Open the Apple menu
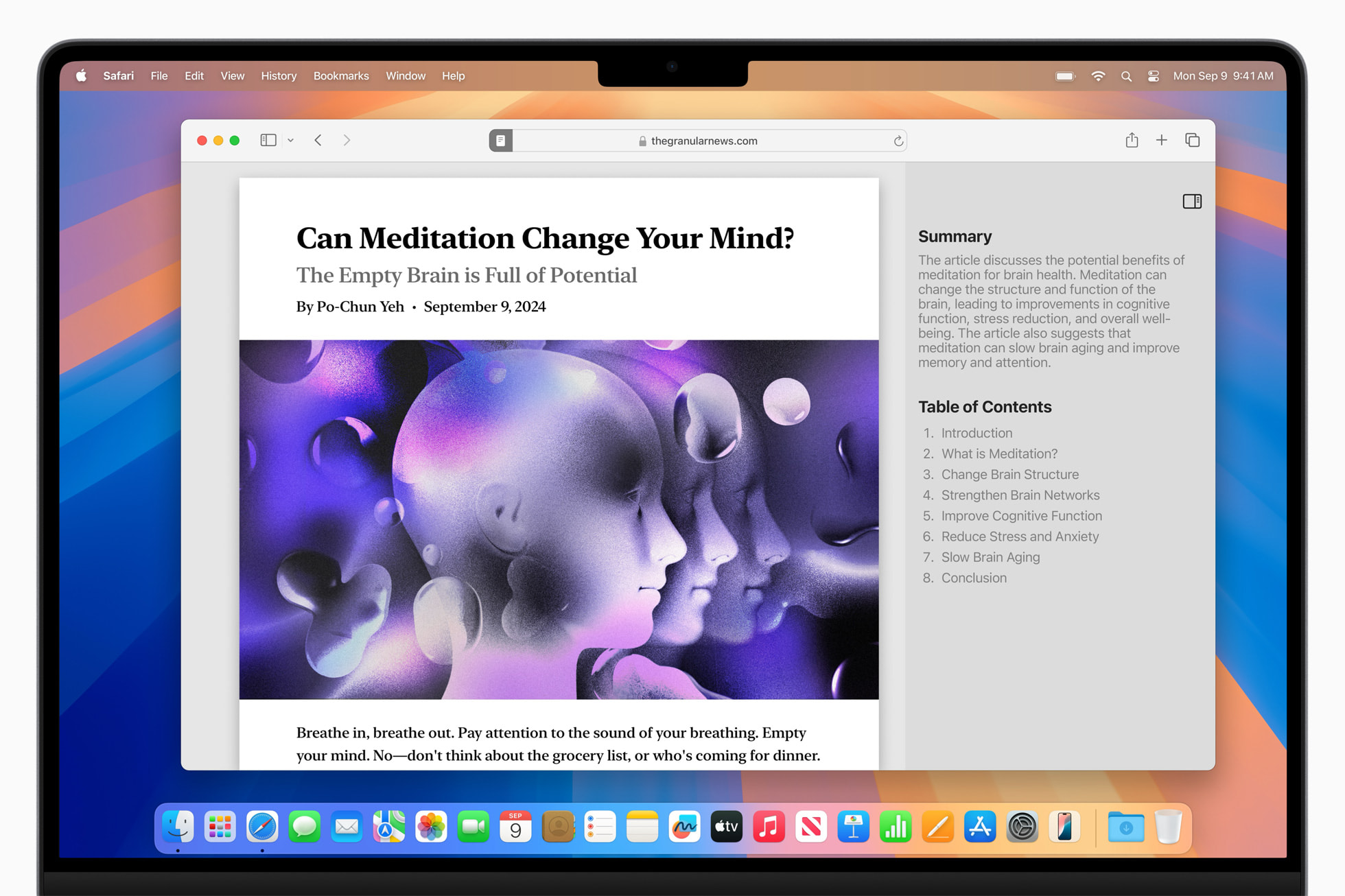Screen dimensions: 1345x896 [x=81, y=75]
